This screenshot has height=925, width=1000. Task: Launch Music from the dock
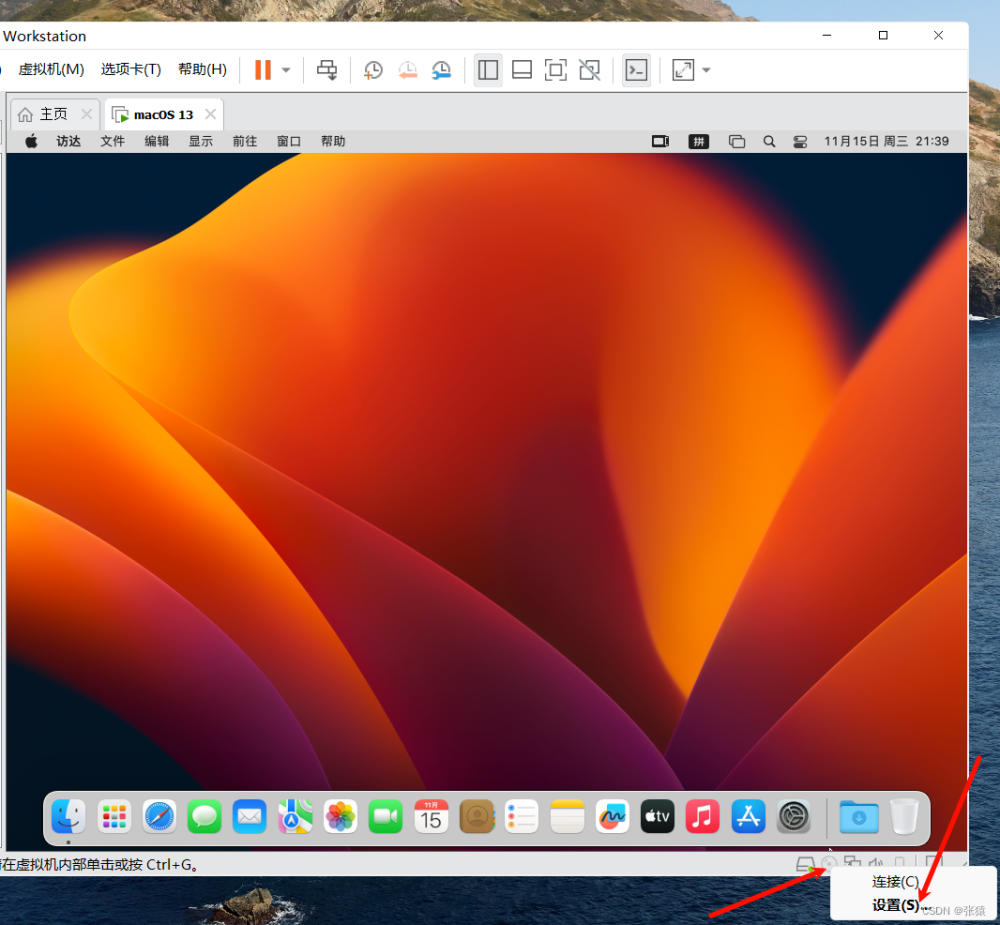click(702, 817)
